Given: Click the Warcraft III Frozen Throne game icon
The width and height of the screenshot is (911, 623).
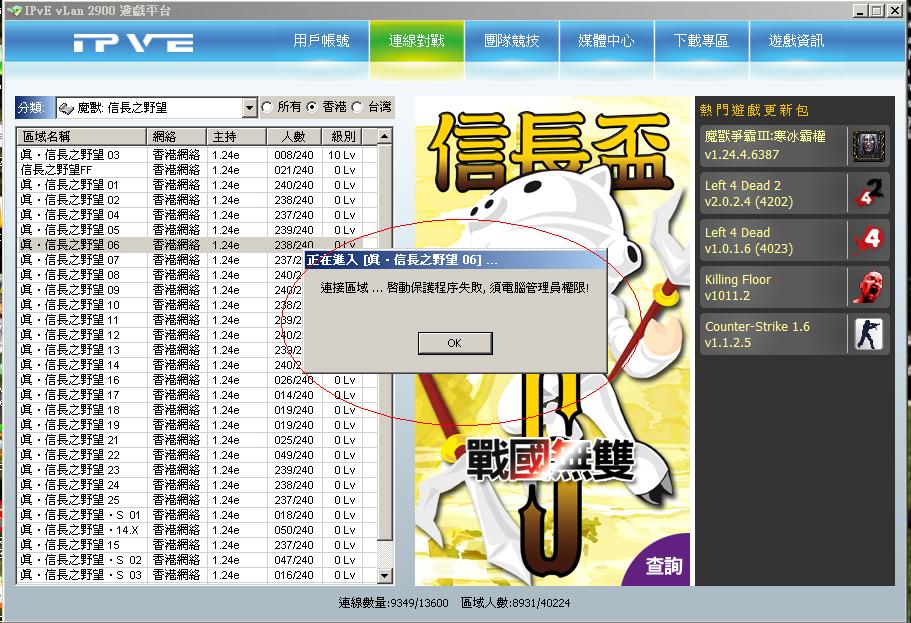Looking at the screenshot, I should pyautogui.click(x=869, y=146).
